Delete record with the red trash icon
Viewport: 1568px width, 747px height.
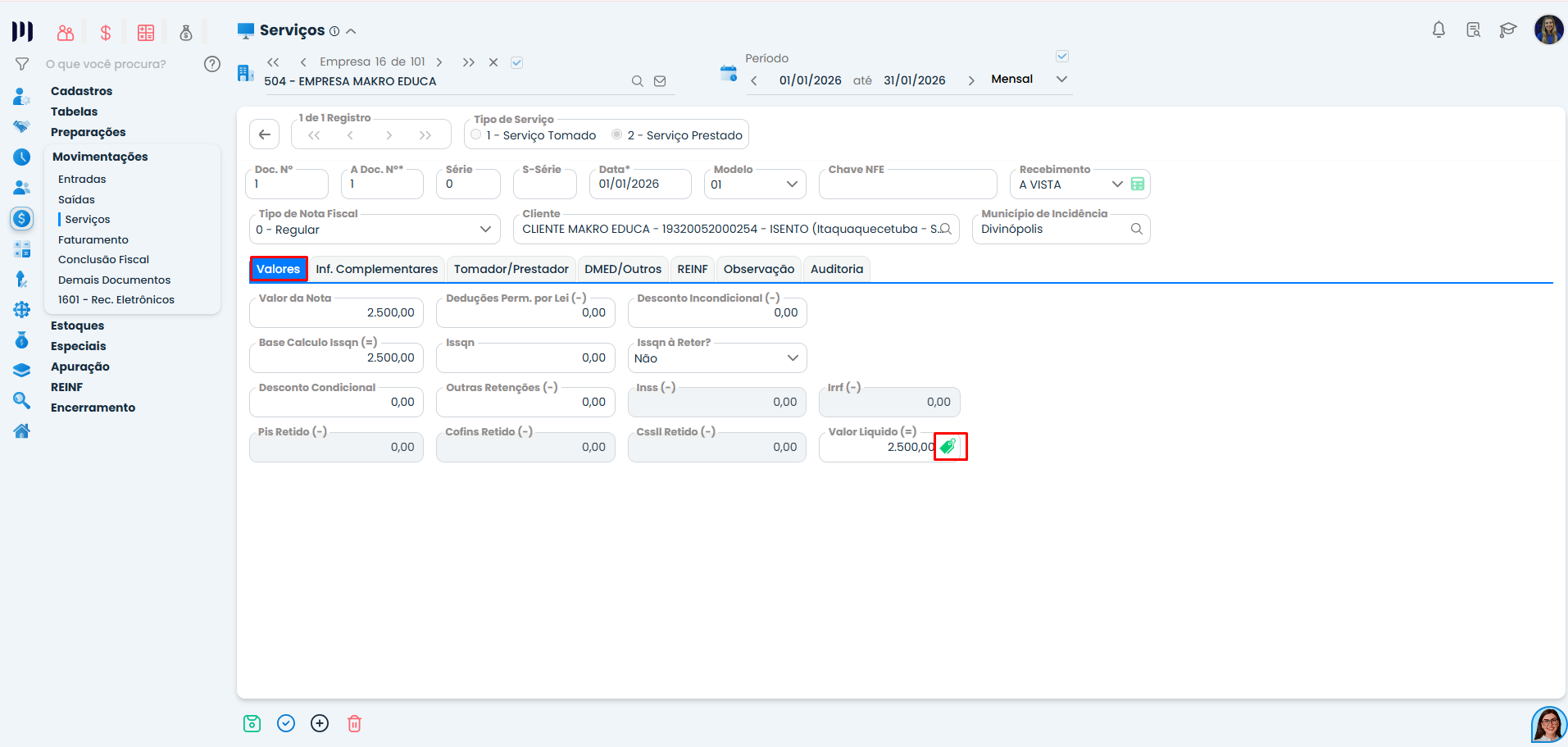(x=354, y=723)
